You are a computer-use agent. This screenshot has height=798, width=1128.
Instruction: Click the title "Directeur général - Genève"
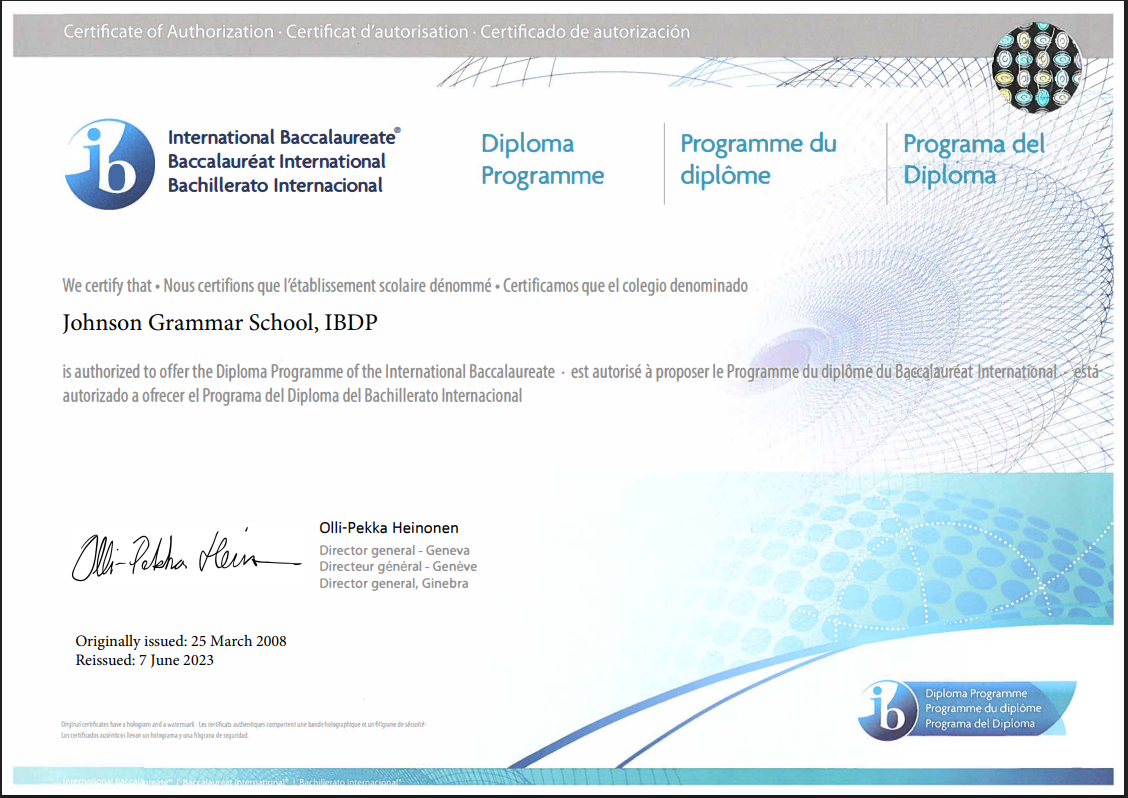(x=398, y=566)
